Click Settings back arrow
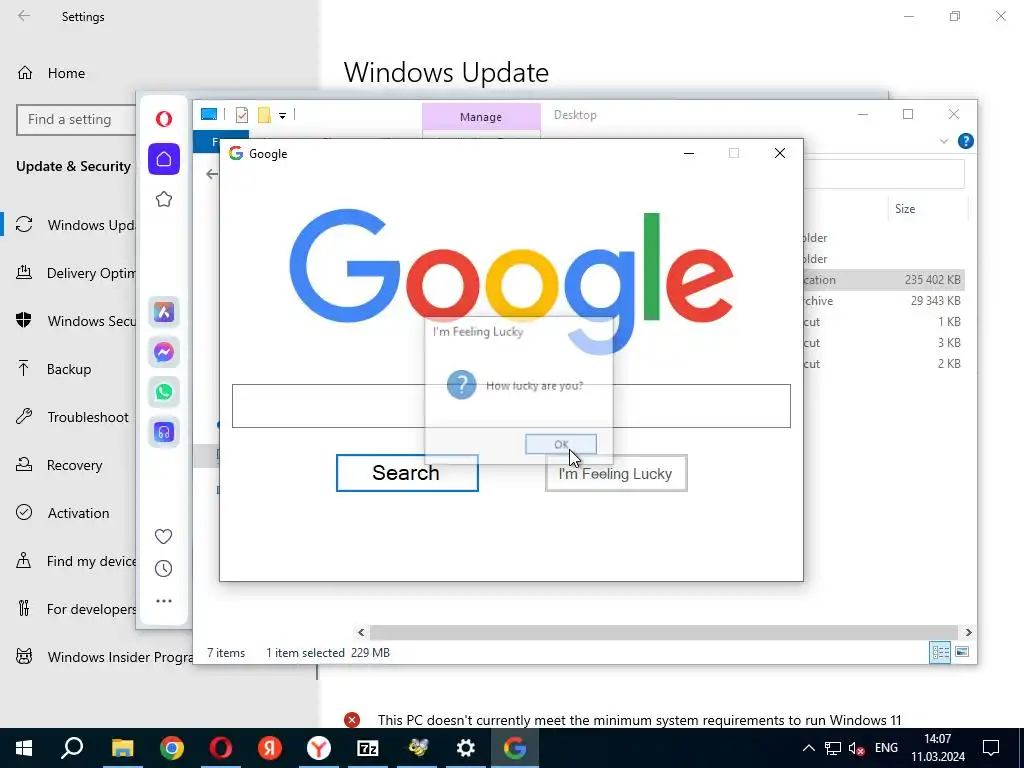Image resolution: width=1024 pixels, height=768 pixels. tap(24, 16)
